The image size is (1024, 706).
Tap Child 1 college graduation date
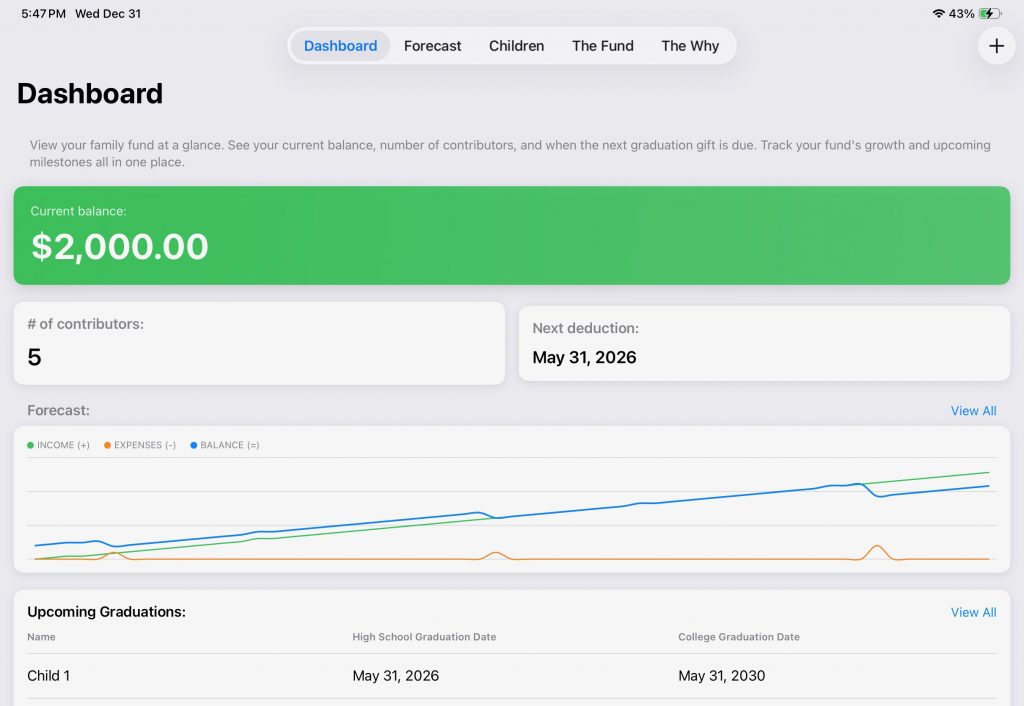[x=721, y=676]
